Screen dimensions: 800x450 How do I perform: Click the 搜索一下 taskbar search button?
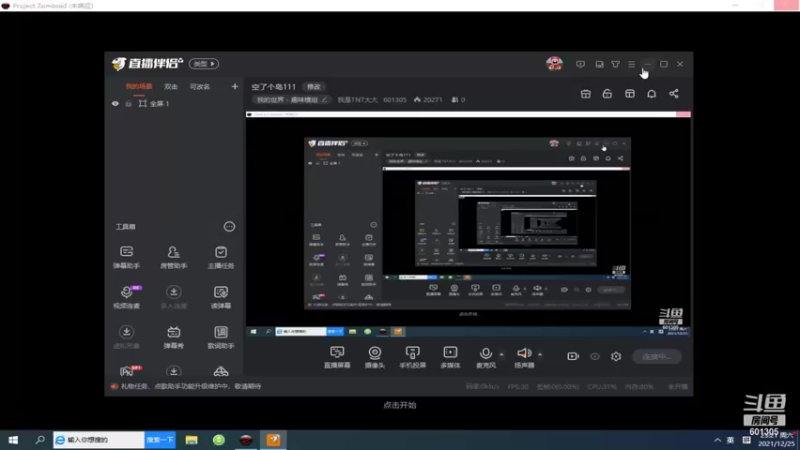pyautogui.click(x=160, y=440)
